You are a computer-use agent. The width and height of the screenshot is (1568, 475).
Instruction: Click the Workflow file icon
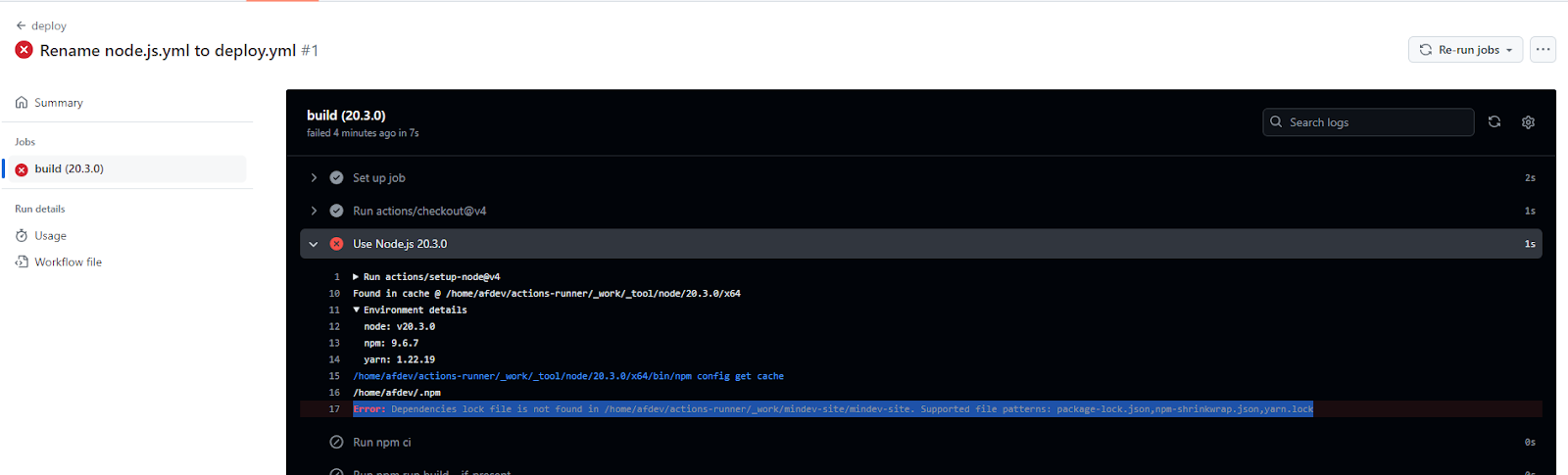(22, 262)
